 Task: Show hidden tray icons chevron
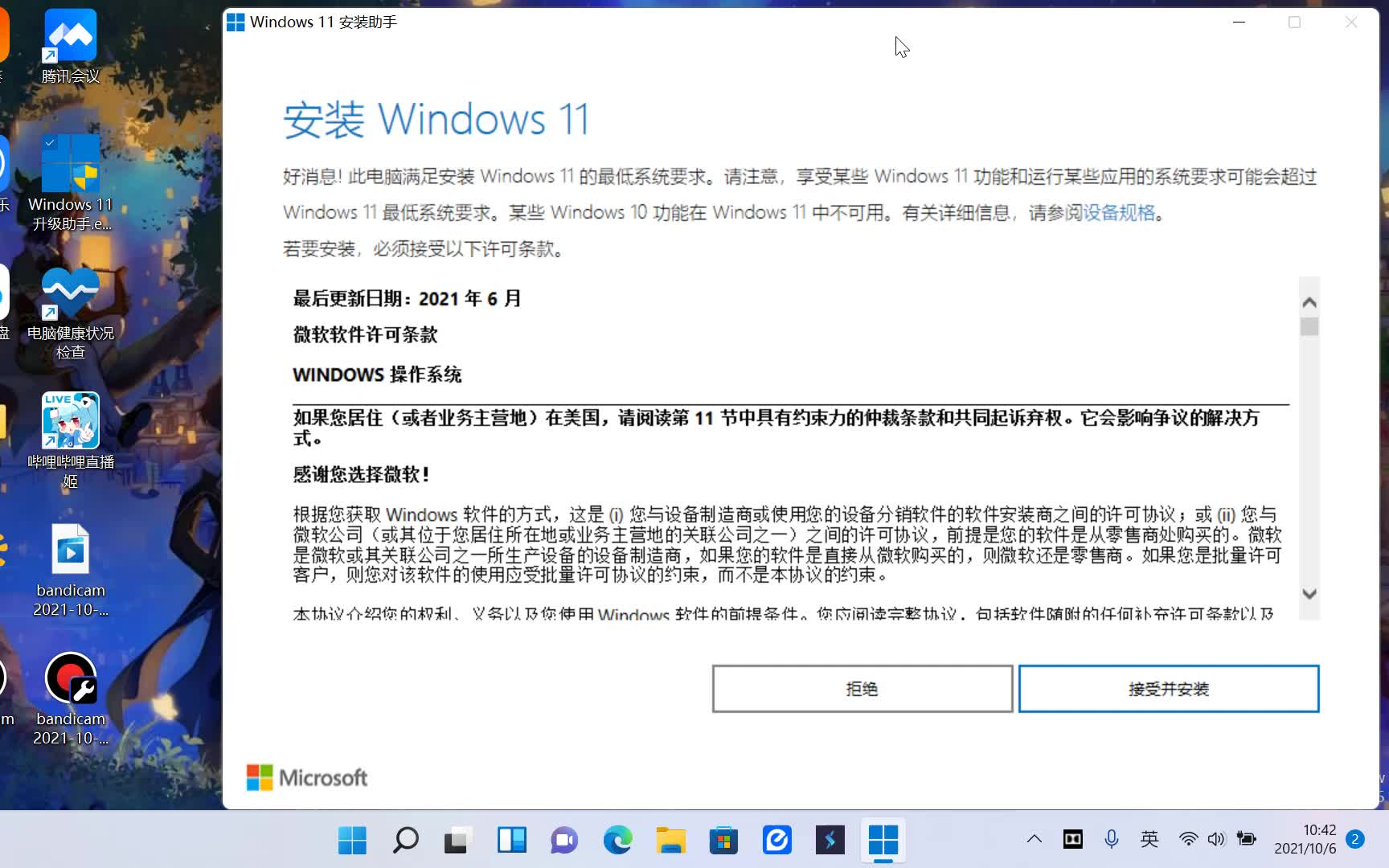[1035, 839]
